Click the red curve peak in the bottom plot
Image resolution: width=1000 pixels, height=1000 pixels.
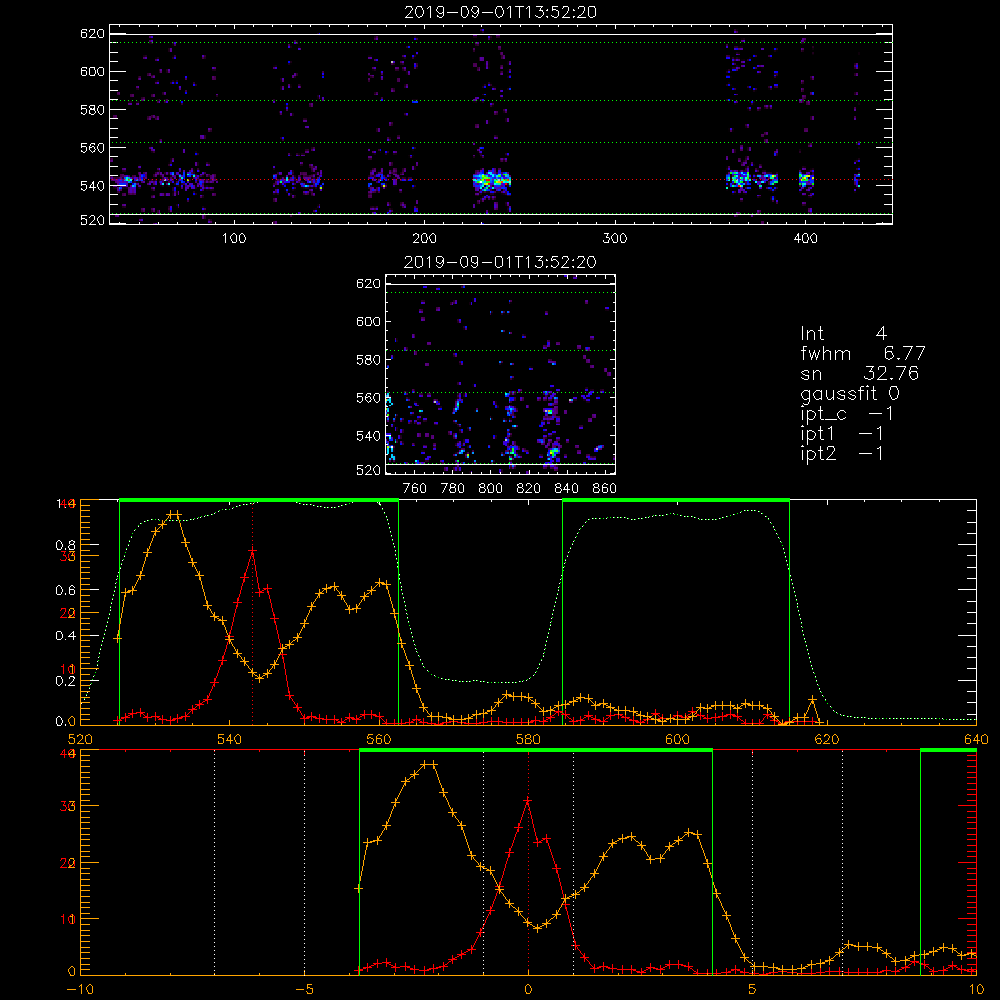[x=527, y=800]
